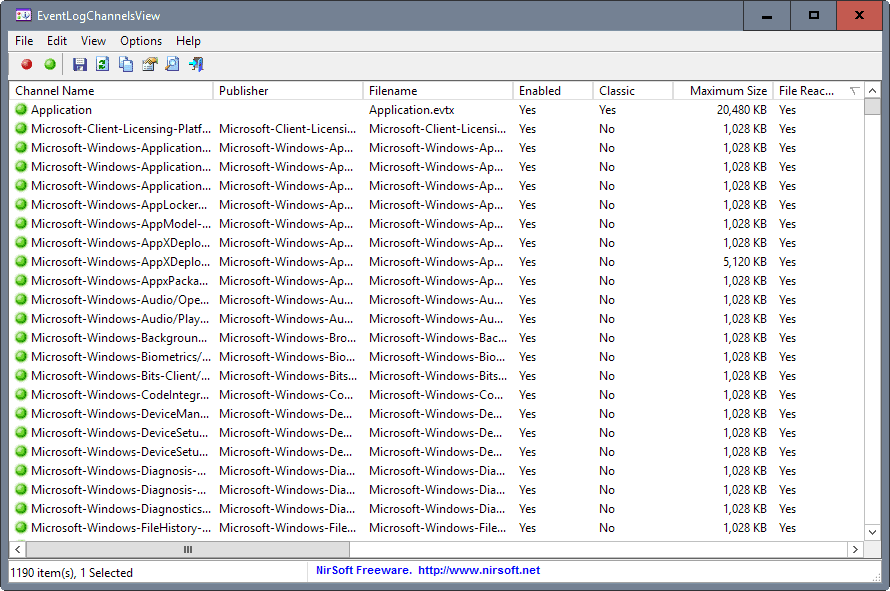Select the Microsoft-Client-Licensing-Platf... channel name
This screenshot has width=890, height=591.
pos(121,129)
